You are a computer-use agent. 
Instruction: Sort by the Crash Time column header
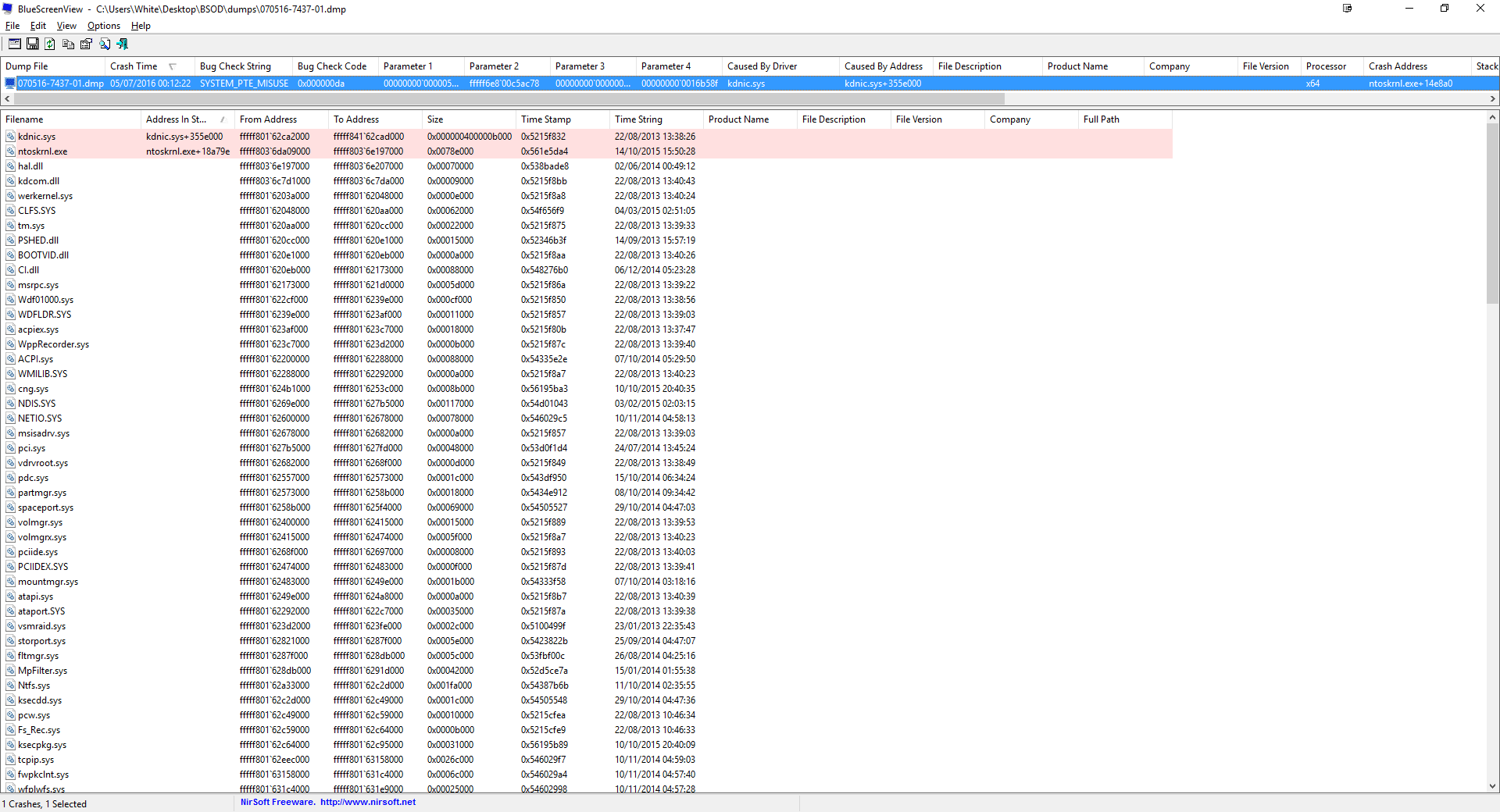pyautogui.click(x=149, y=66)
